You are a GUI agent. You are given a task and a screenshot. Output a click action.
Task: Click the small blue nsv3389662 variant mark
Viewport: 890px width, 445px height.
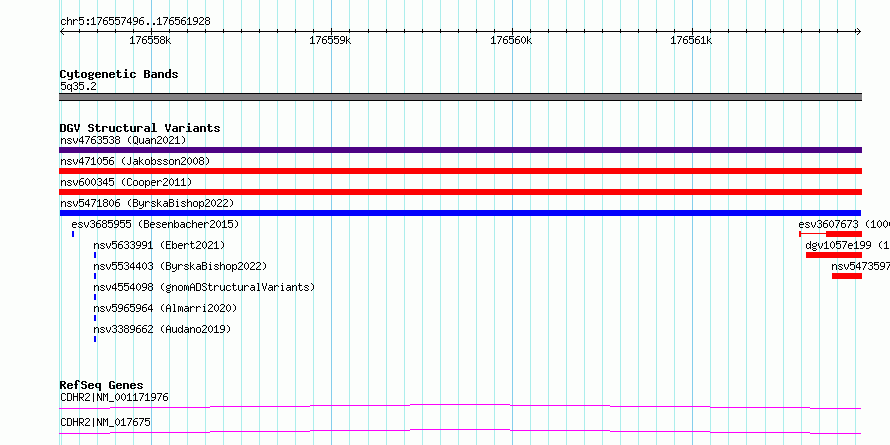[95, 339]
